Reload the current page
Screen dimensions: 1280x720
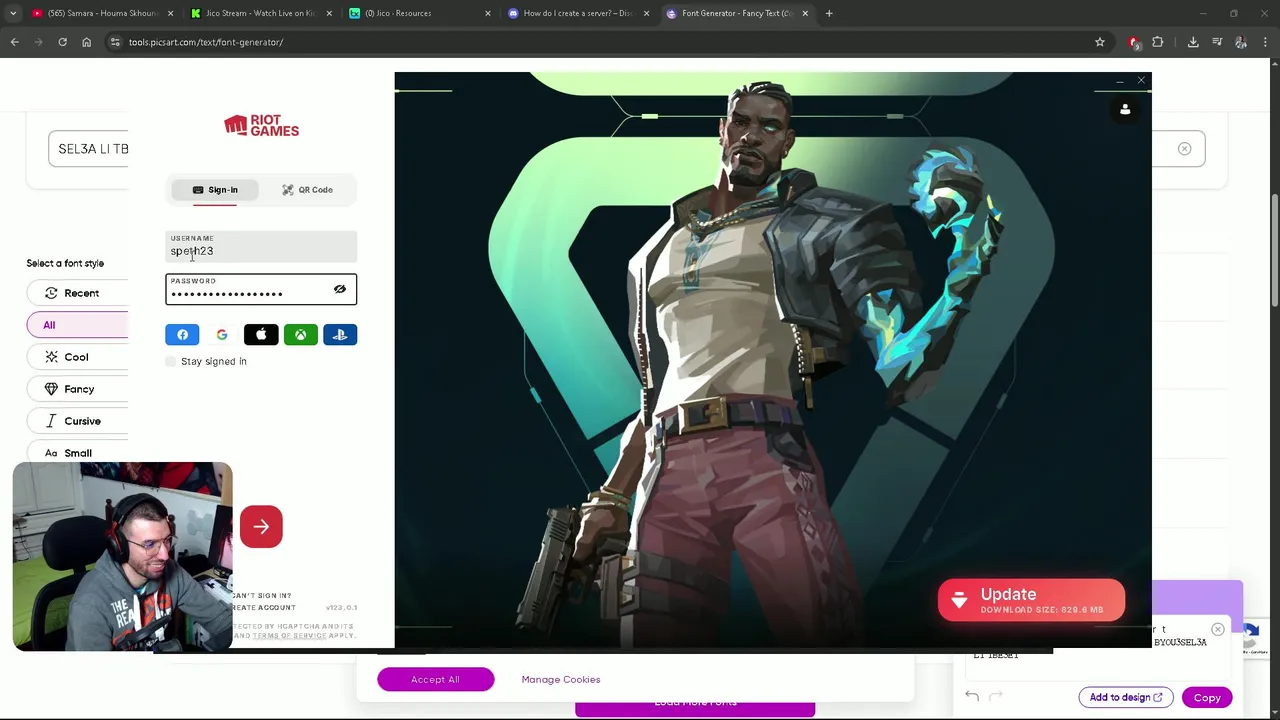[62, 42]
